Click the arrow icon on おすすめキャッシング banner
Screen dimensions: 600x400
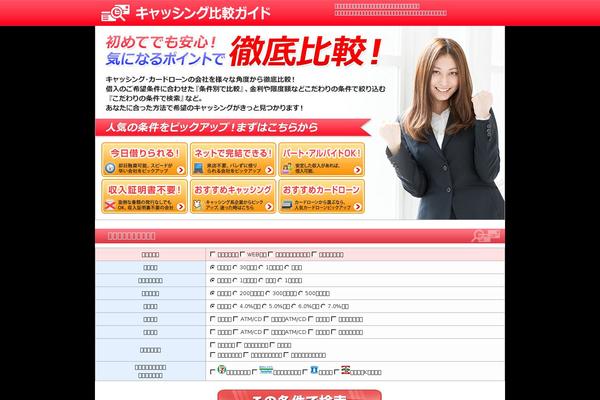click(x=269, y=207)
